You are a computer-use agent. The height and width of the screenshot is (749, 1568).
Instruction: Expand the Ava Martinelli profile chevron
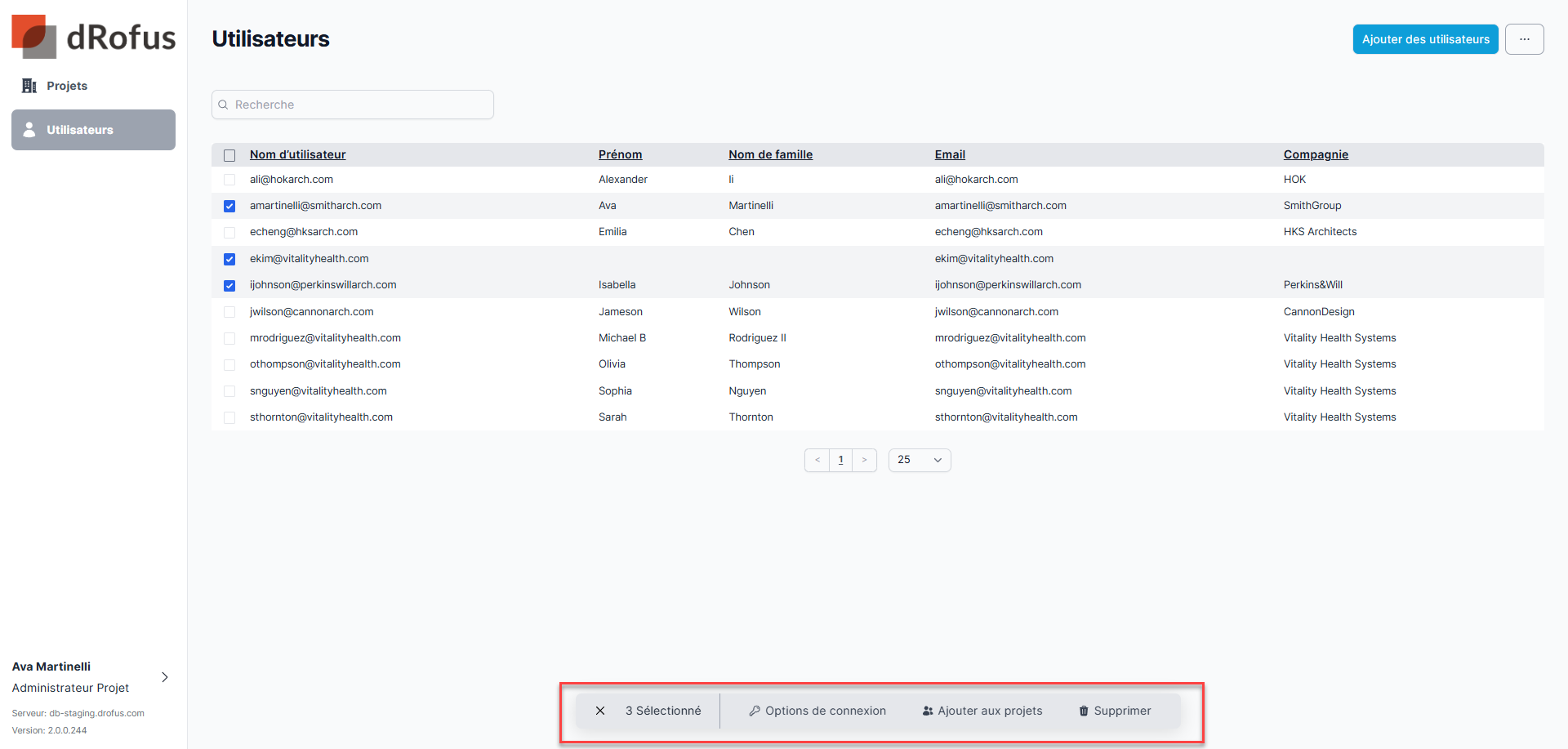[x=165, y=677]
